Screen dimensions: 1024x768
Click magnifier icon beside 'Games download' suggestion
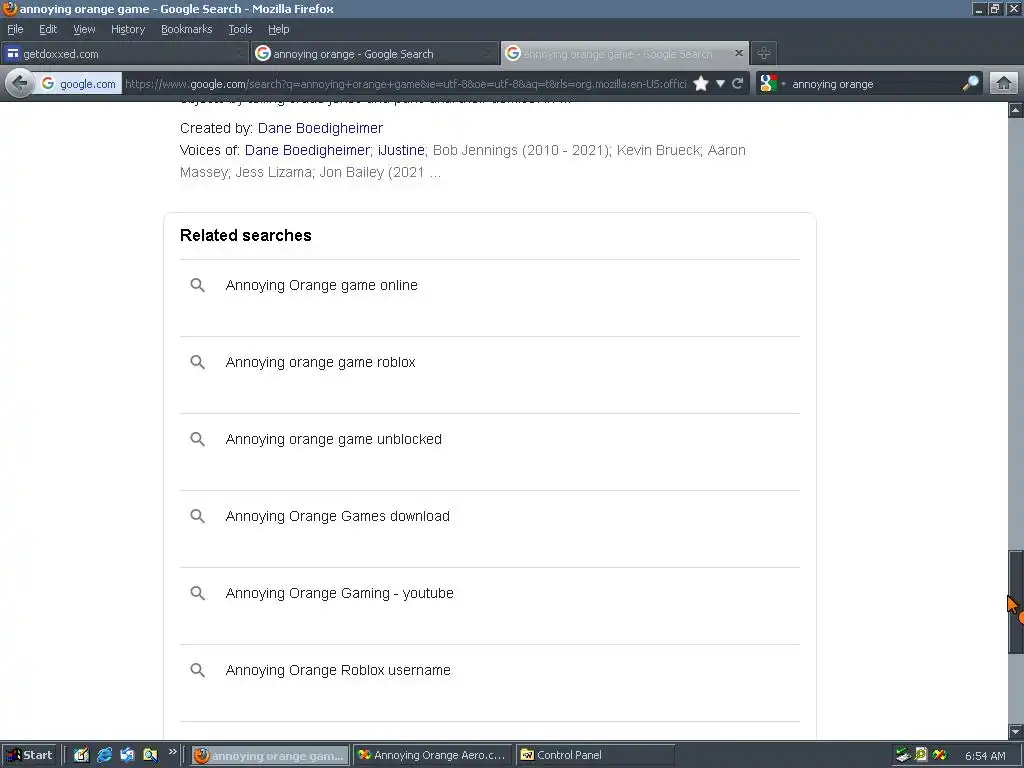coord(197,517)
